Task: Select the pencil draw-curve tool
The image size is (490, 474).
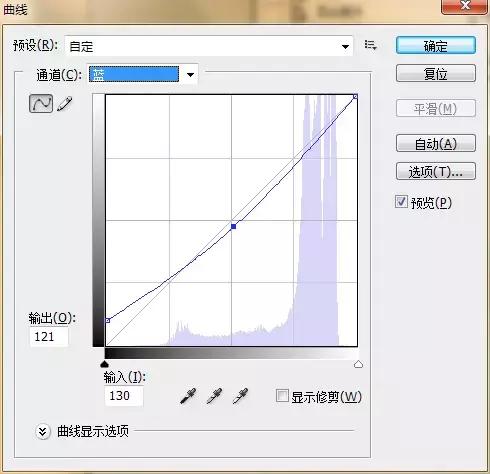Action: pyautogui.click(x=65, y=104)
